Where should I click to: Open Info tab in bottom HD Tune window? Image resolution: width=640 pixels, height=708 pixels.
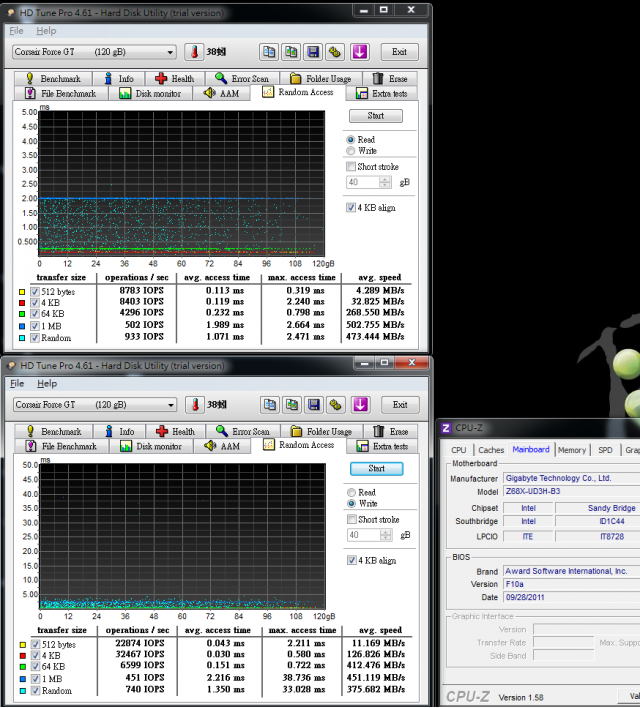(120, 431)
